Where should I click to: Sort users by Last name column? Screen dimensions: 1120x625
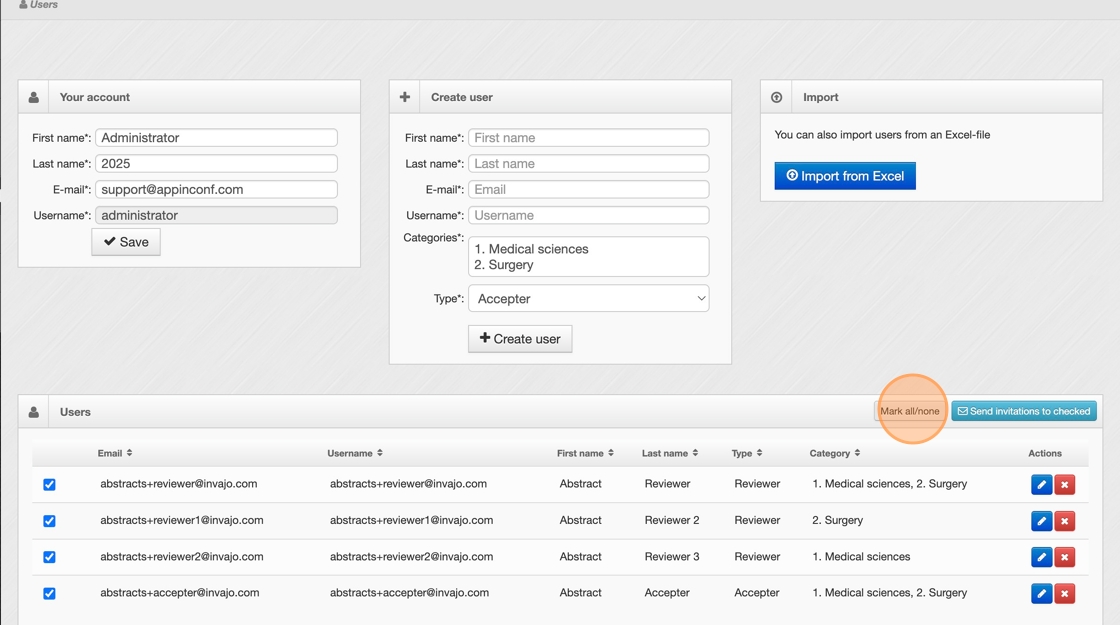tap(670, 453)
